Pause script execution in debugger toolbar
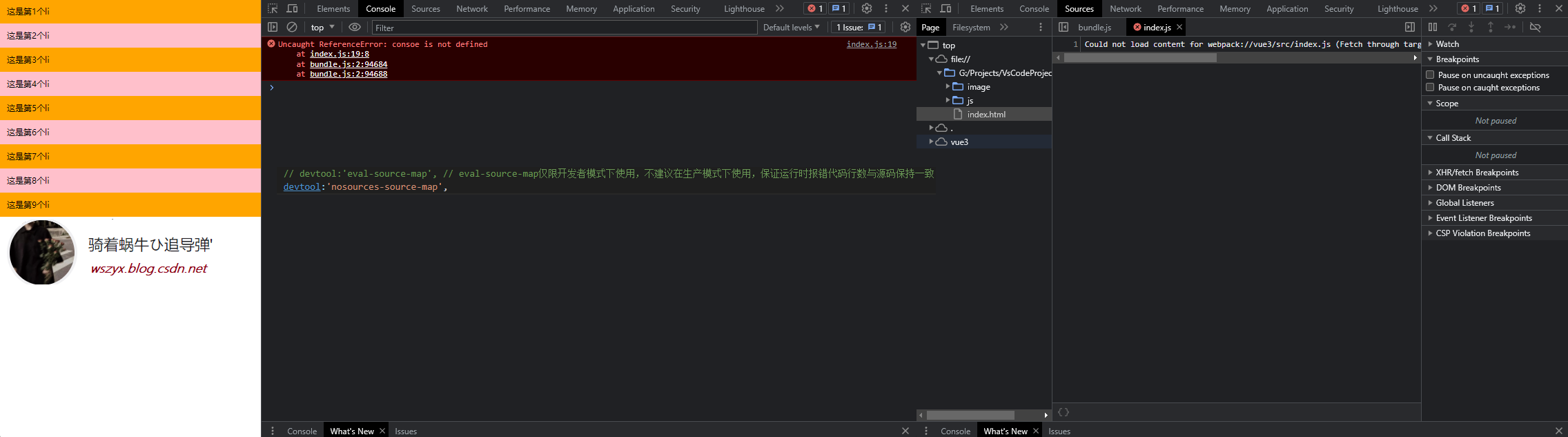 pyautogui.click(x=1433, y=27)
